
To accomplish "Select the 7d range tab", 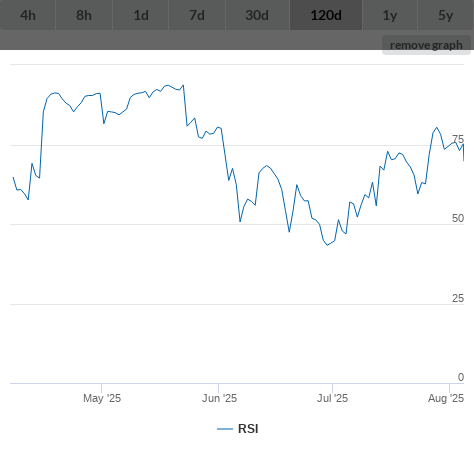I will [x=197, y=15].
